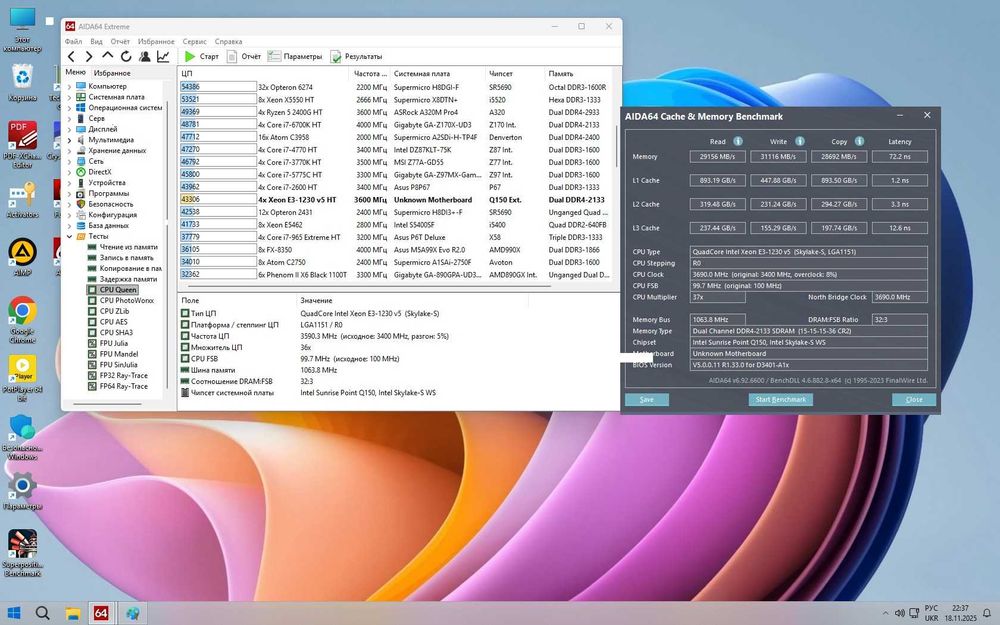Click the info icon next to Write

(800, 141)
